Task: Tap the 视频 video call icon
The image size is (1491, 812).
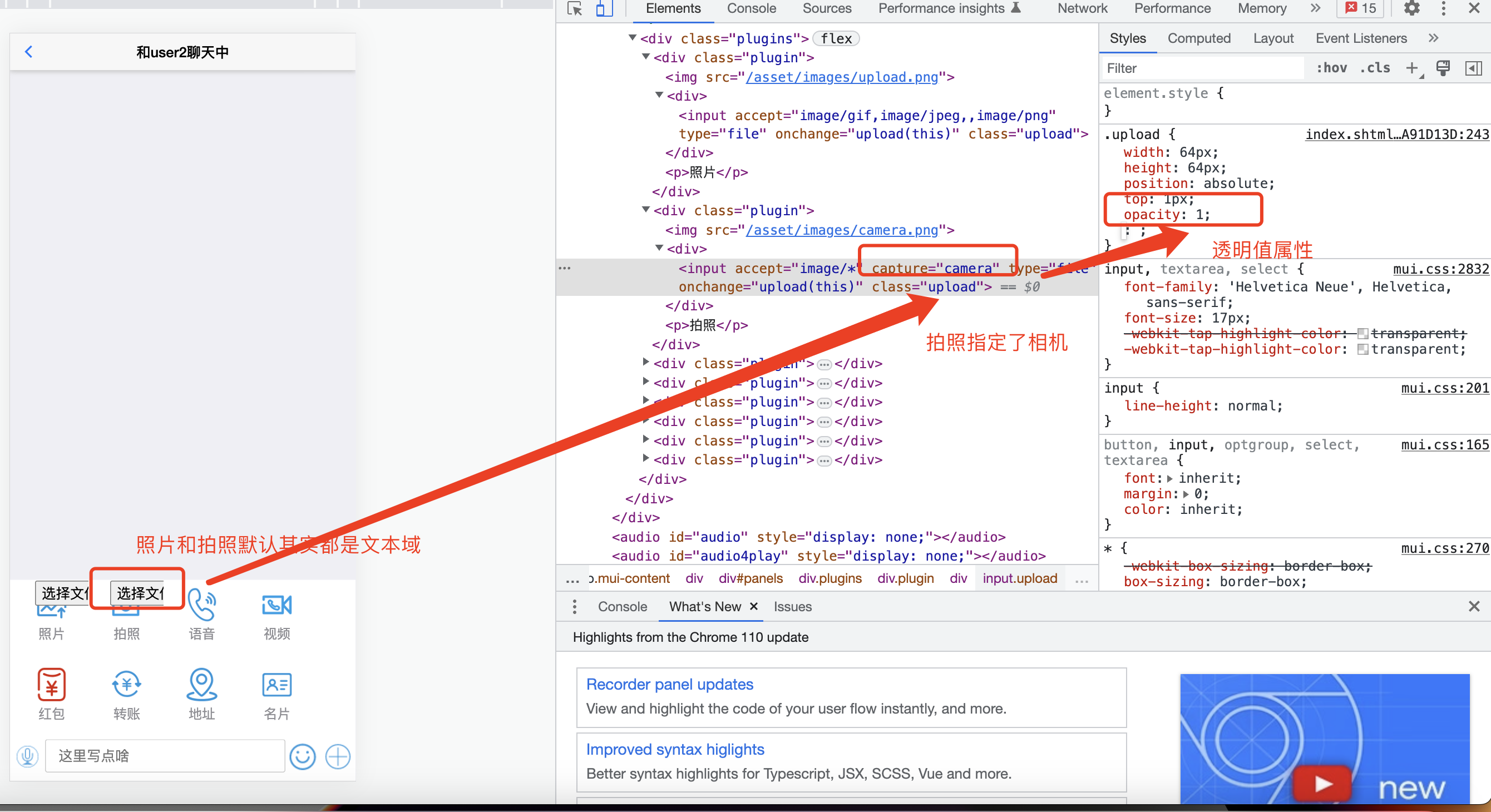Action: click(277, 605)
